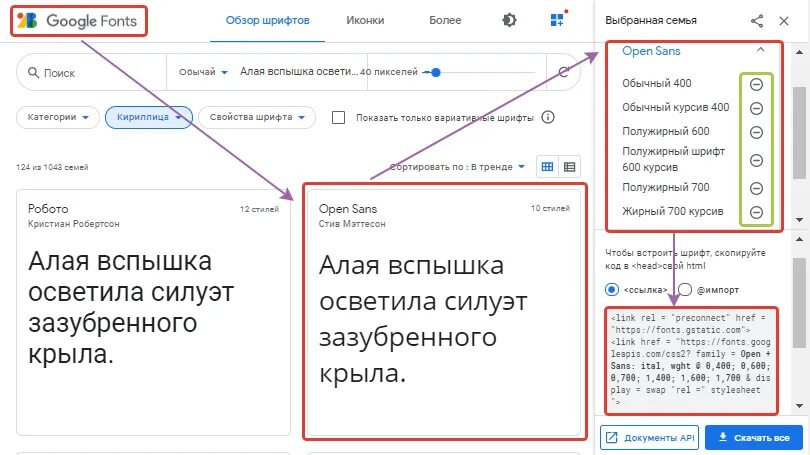Adjust the font size slider handle

(x=435, y=72)
